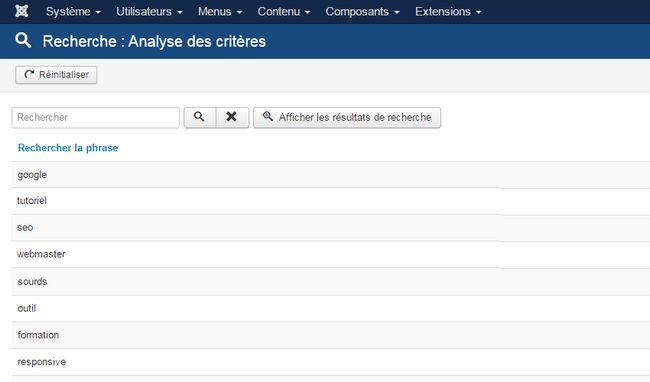
Task: Click Afficher les résultats de recherche
Action: click(347, 118)
